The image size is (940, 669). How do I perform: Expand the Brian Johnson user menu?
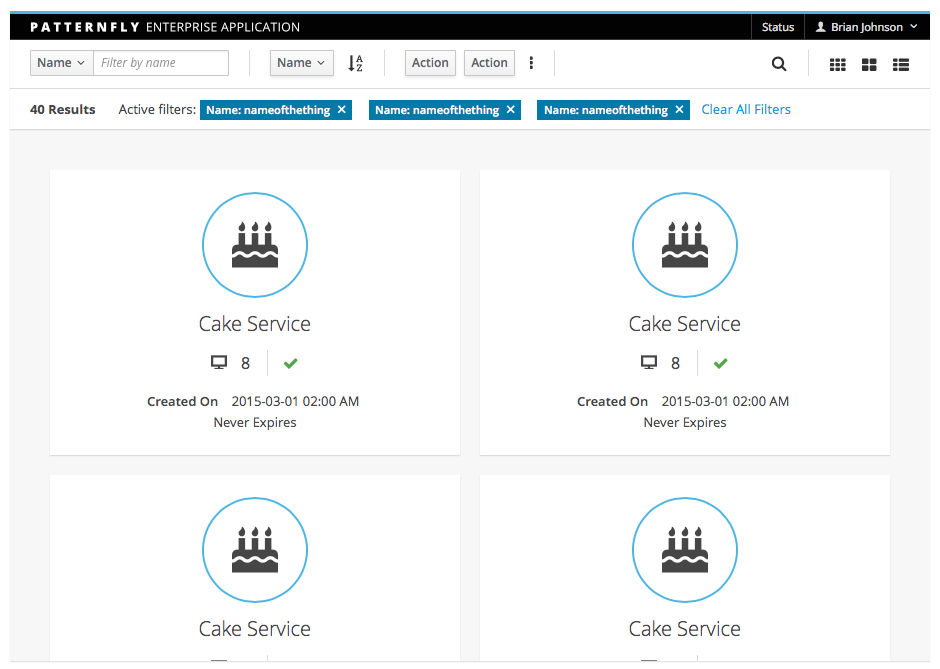point(867,27)
